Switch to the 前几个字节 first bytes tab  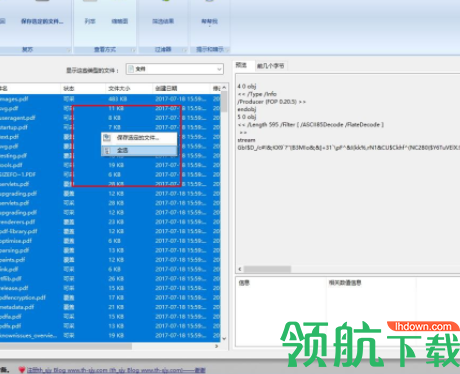[x=270, y=66]
